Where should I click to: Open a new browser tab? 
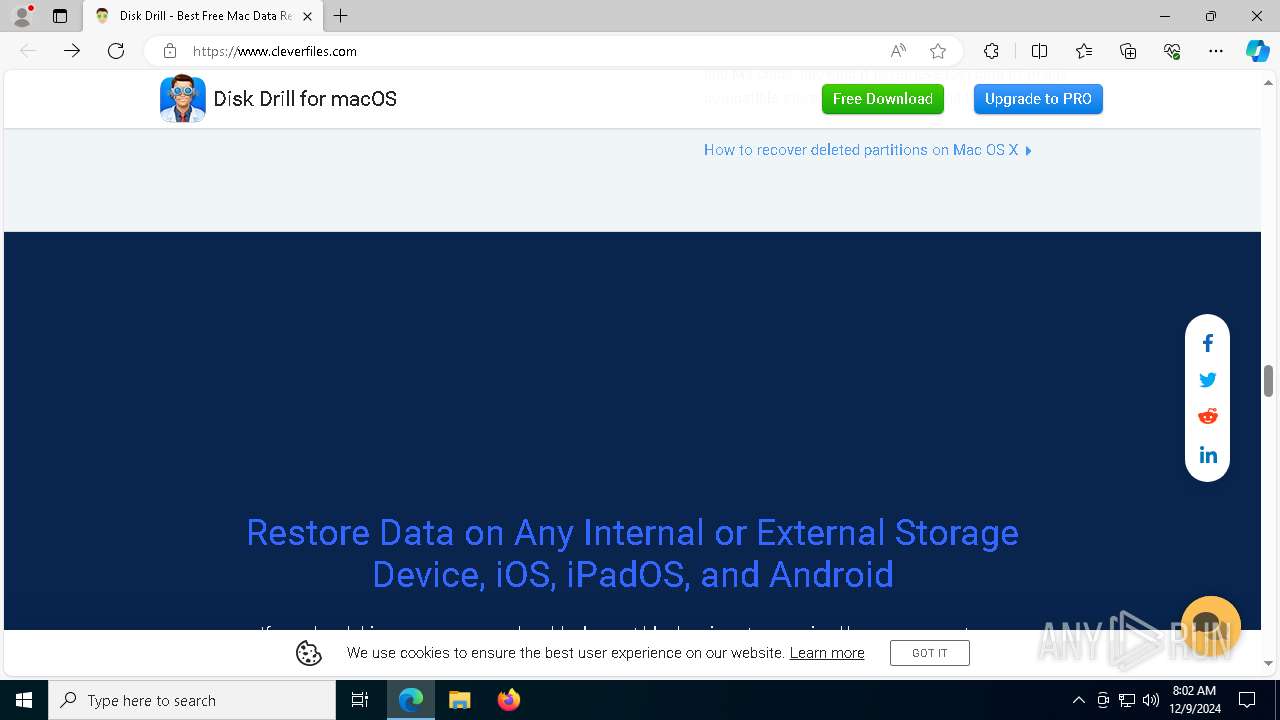click(x=341, y=16)
